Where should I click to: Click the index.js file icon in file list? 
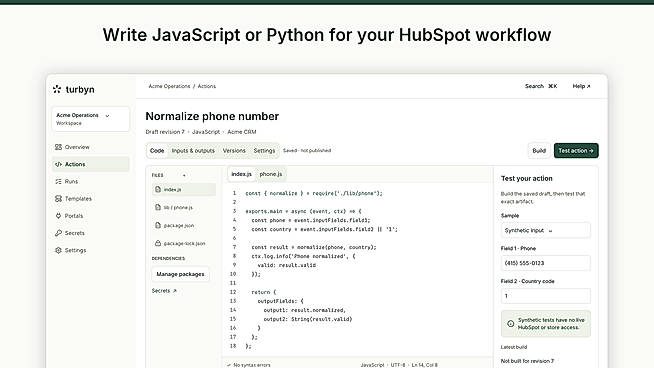pyautogui.click(x=158, y=189)
